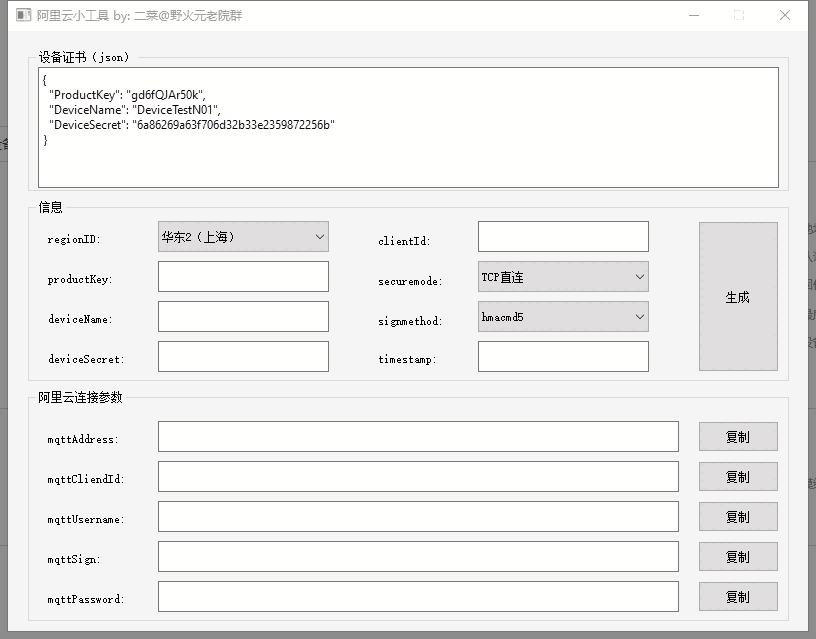Open the regionID dropdown
Screen dimensions: 816x639
tap(243, 237)
